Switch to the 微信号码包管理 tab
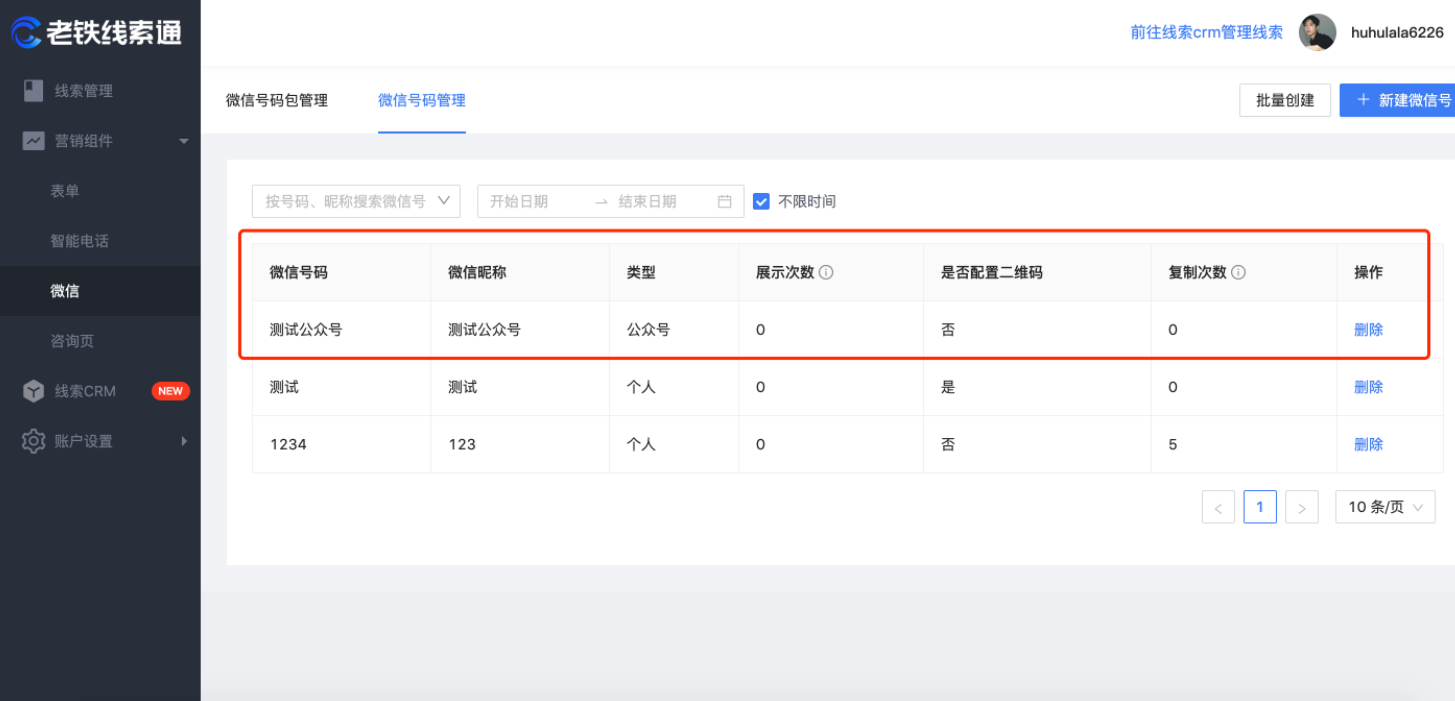The height and width of the screenshot is (701, 1455). [278, 100]
